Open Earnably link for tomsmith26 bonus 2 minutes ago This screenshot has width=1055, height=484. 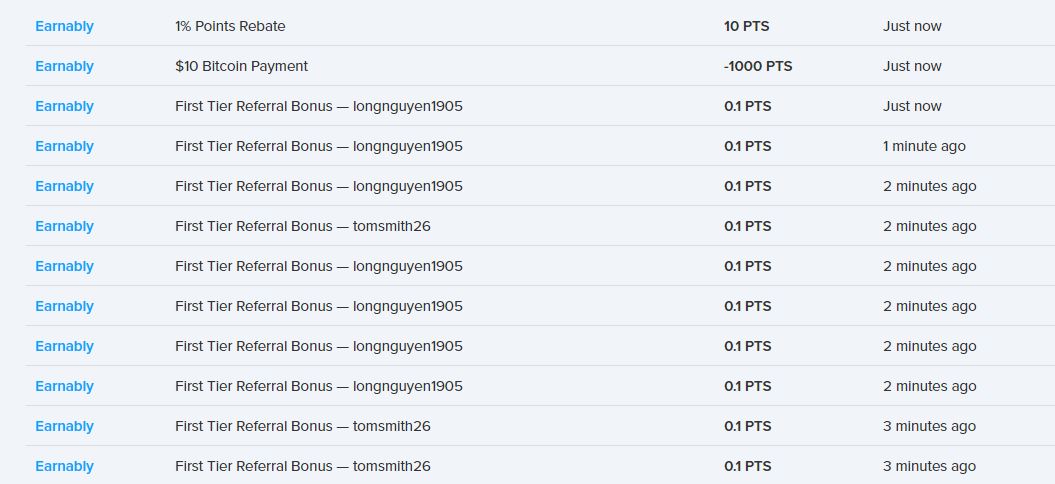pos(64,226)
